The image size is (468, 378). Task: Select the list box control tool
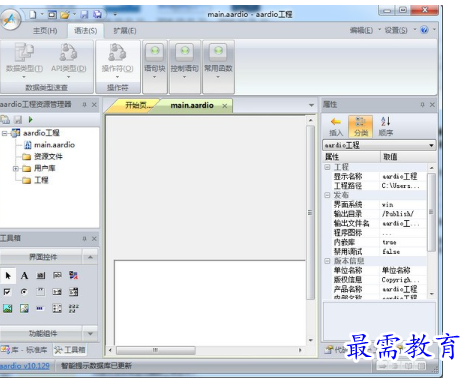(73, 292)
